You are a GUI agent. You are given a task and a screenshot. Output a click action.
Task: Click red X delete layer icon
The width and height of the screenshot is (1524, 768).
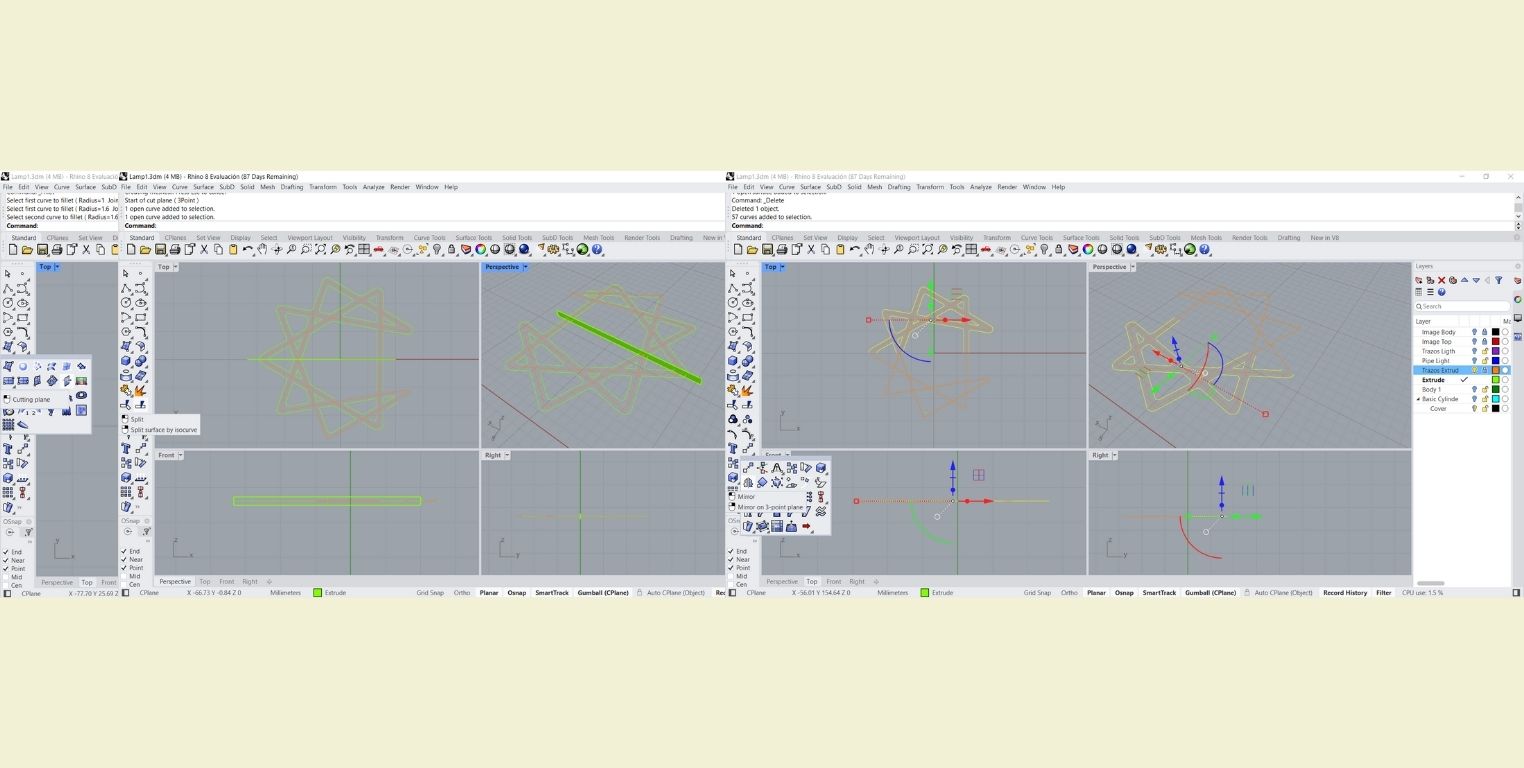coord(1442,280)
